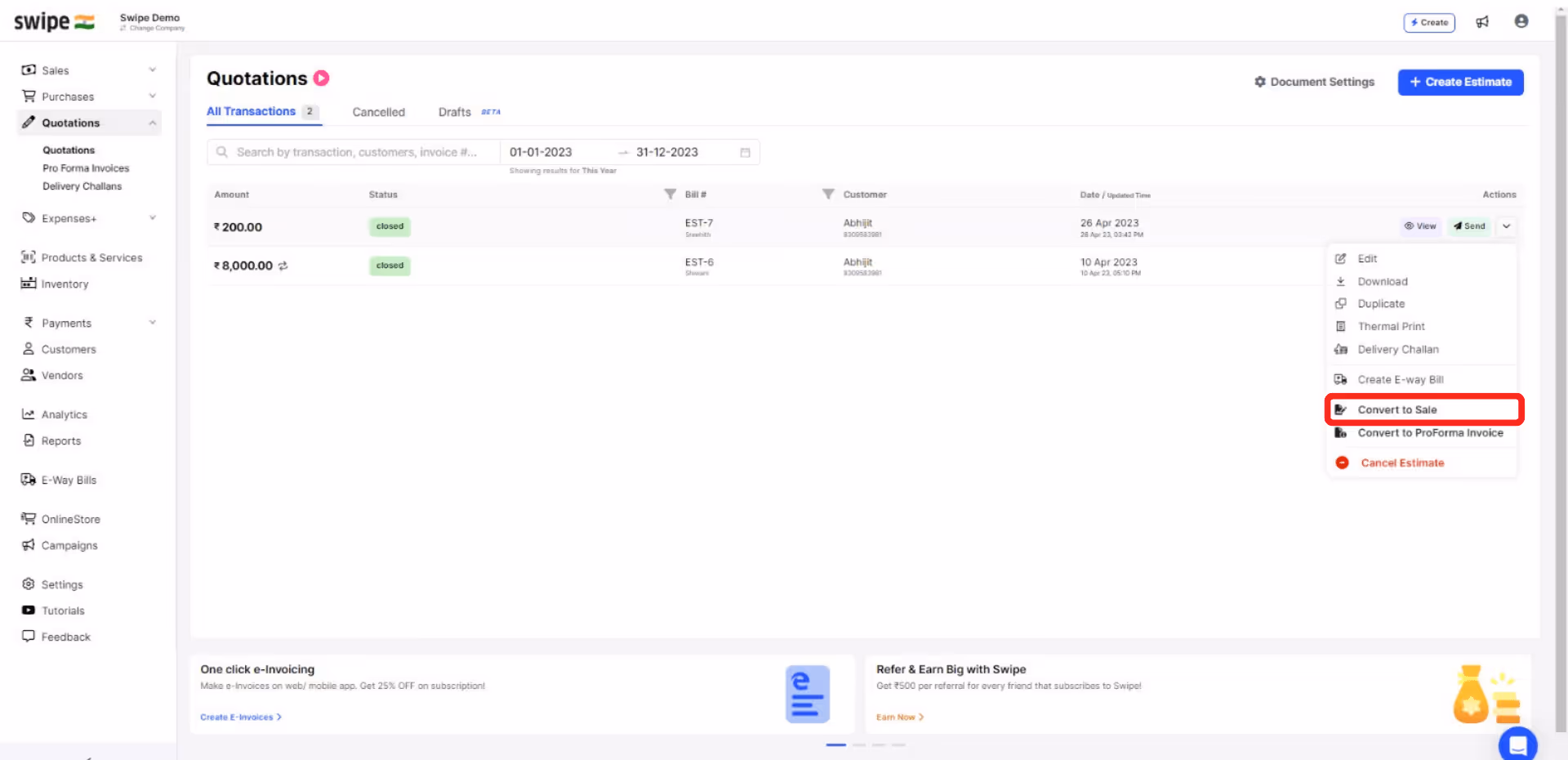Open Document Settings
Image resolution: width=1568 pixels, height=760 pixels.
tap(1314, 82)
